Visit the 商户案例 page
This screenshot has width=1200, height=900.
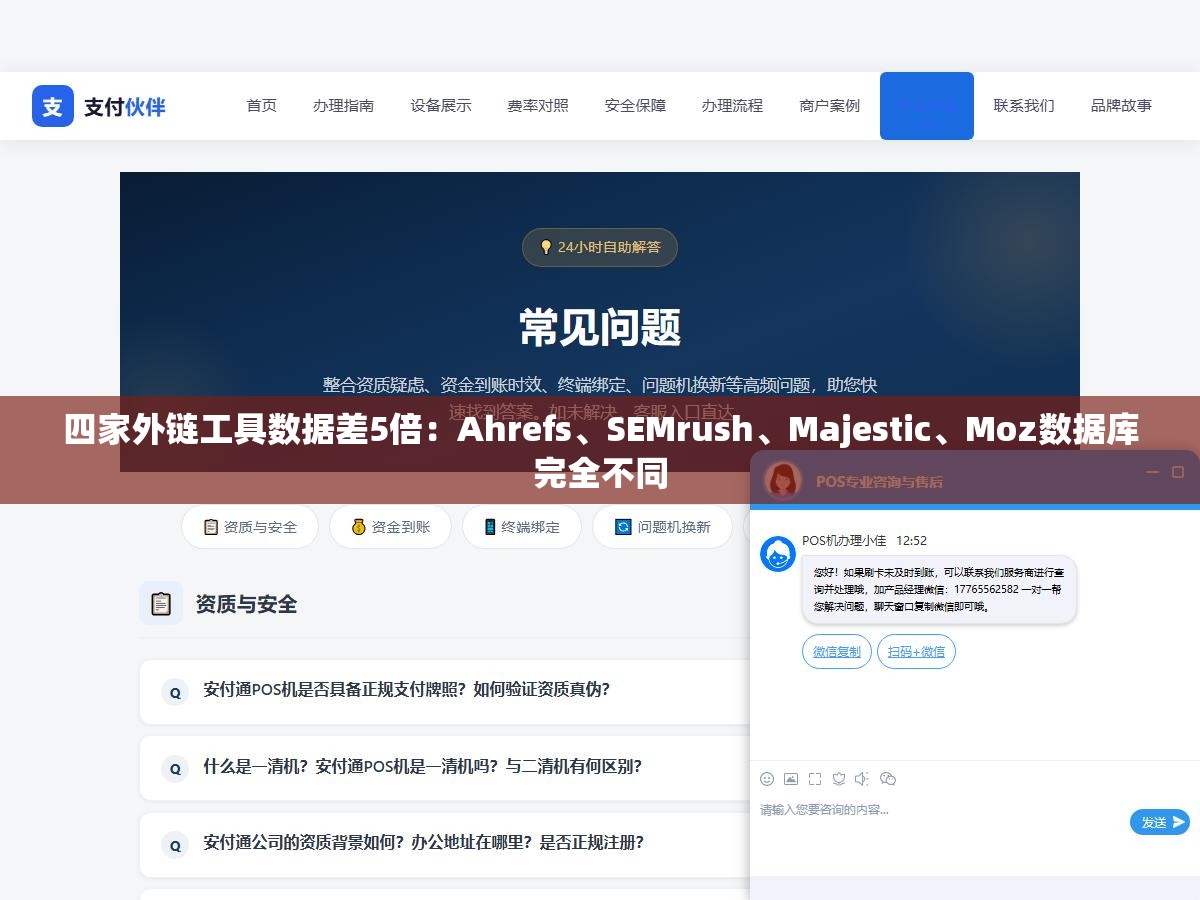click(830, 105)
